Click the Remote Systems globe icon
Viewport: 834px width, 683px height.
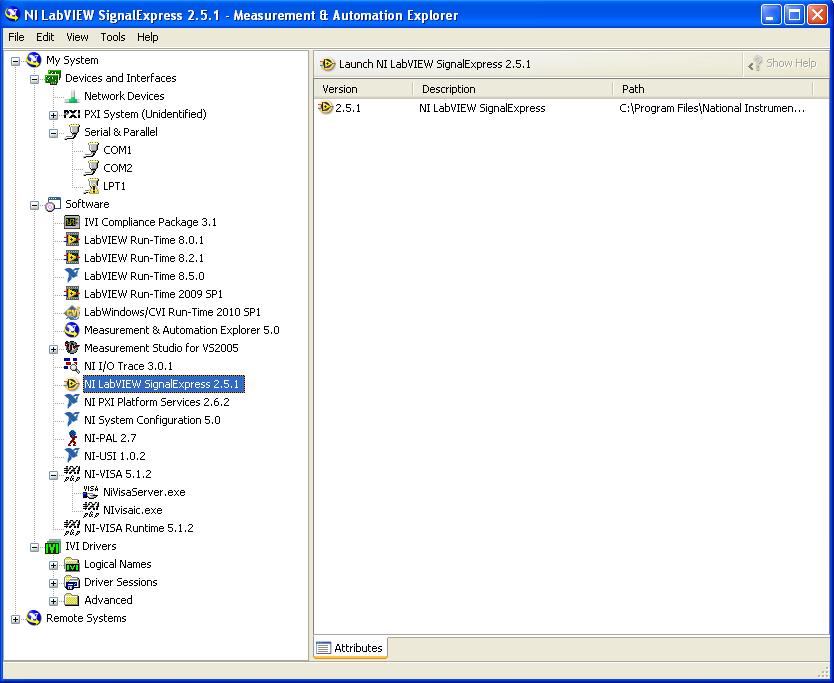34,618
